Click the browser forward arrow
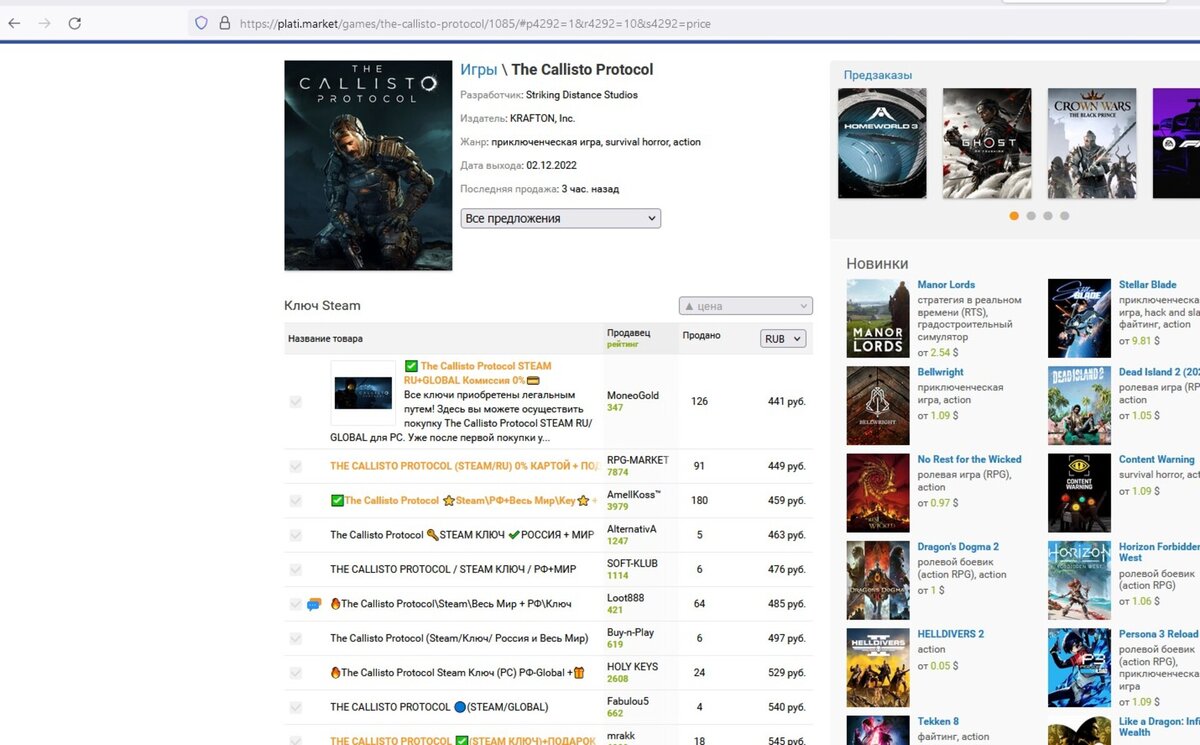1200x745 pixels. [44, 23]
